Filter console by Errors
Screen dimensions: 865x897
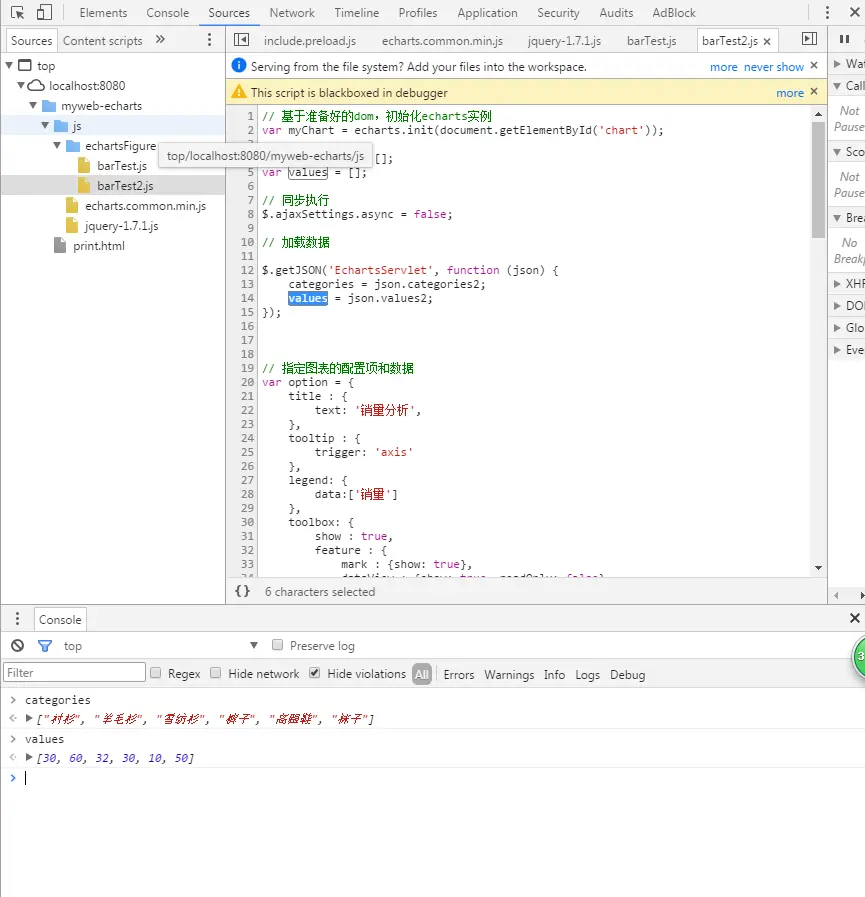pos(459,675)
